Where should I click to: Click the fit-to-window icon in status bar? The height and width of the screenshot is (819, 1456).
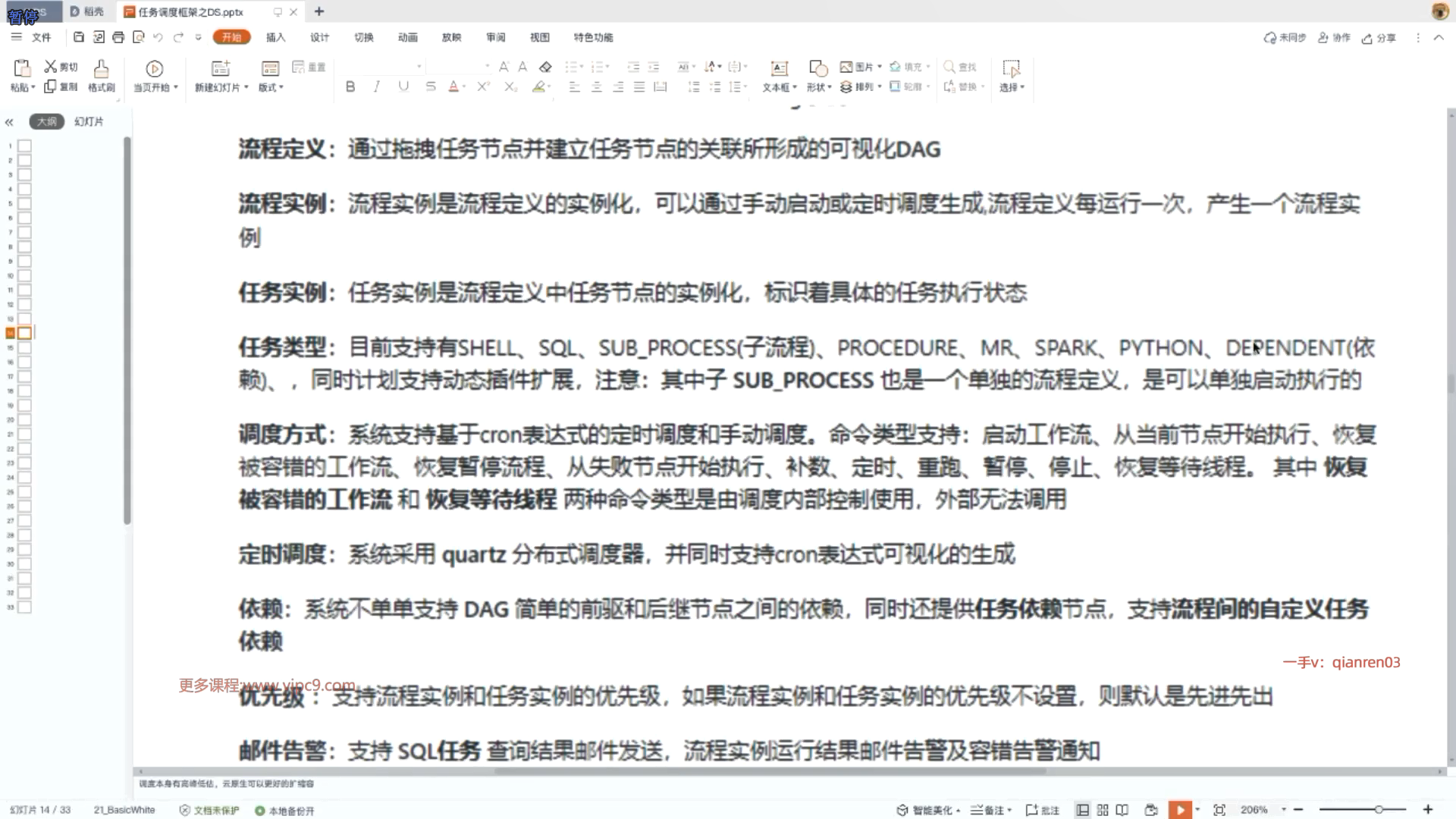click(x=1219, y=810)
